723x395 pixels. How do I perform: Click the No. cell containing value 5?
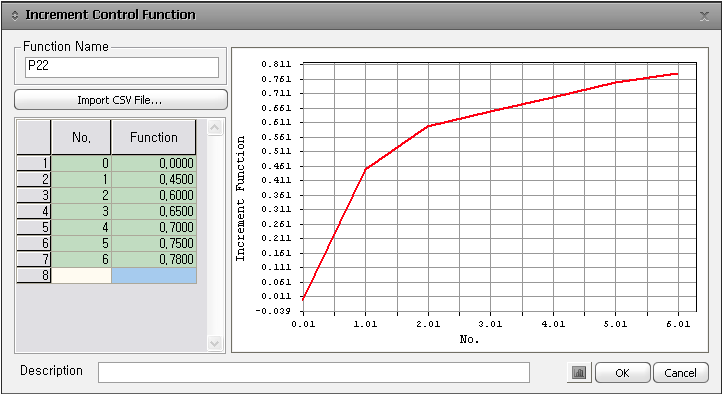point(81,243)
